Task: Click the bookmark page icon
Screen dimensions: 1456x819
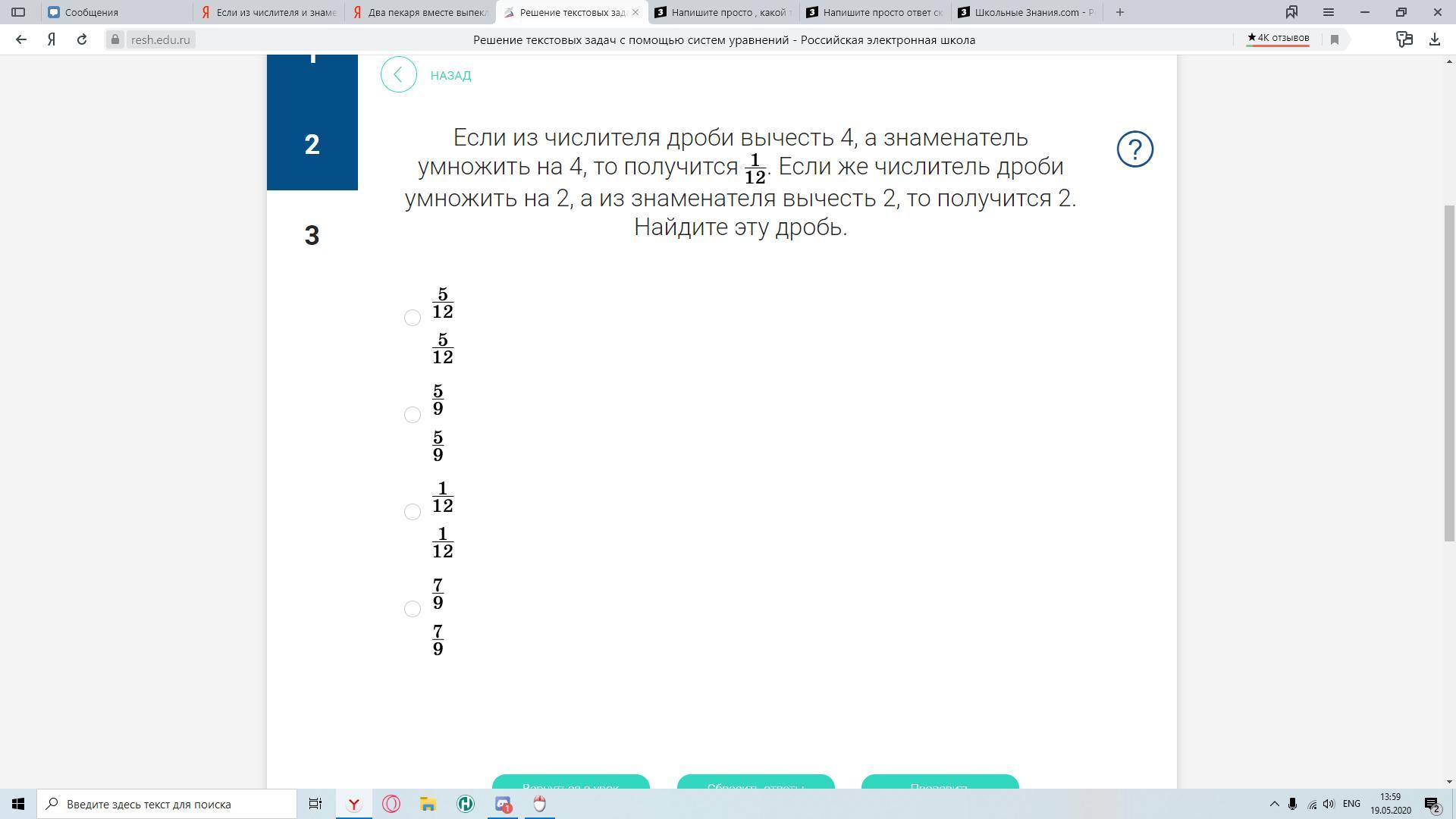Action: [x=1335, y=39]
